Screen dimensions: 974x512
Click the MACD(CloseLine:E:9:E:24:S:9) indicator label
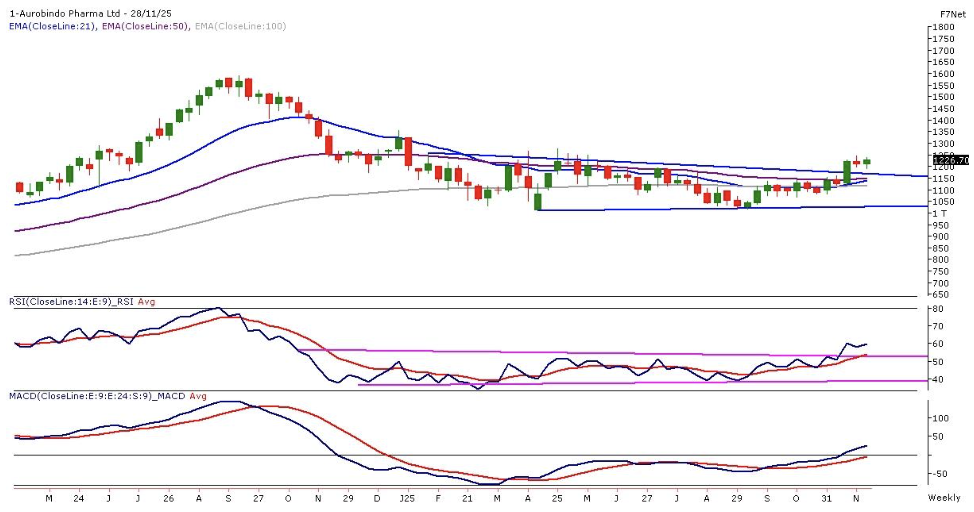tap(78, 396)
